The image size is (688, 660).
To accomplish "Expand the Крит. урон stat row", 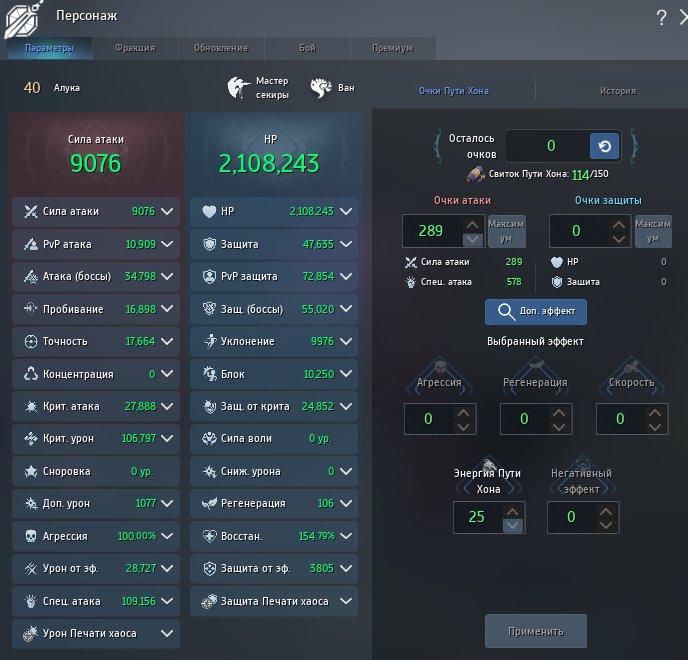I will point(167,439).
